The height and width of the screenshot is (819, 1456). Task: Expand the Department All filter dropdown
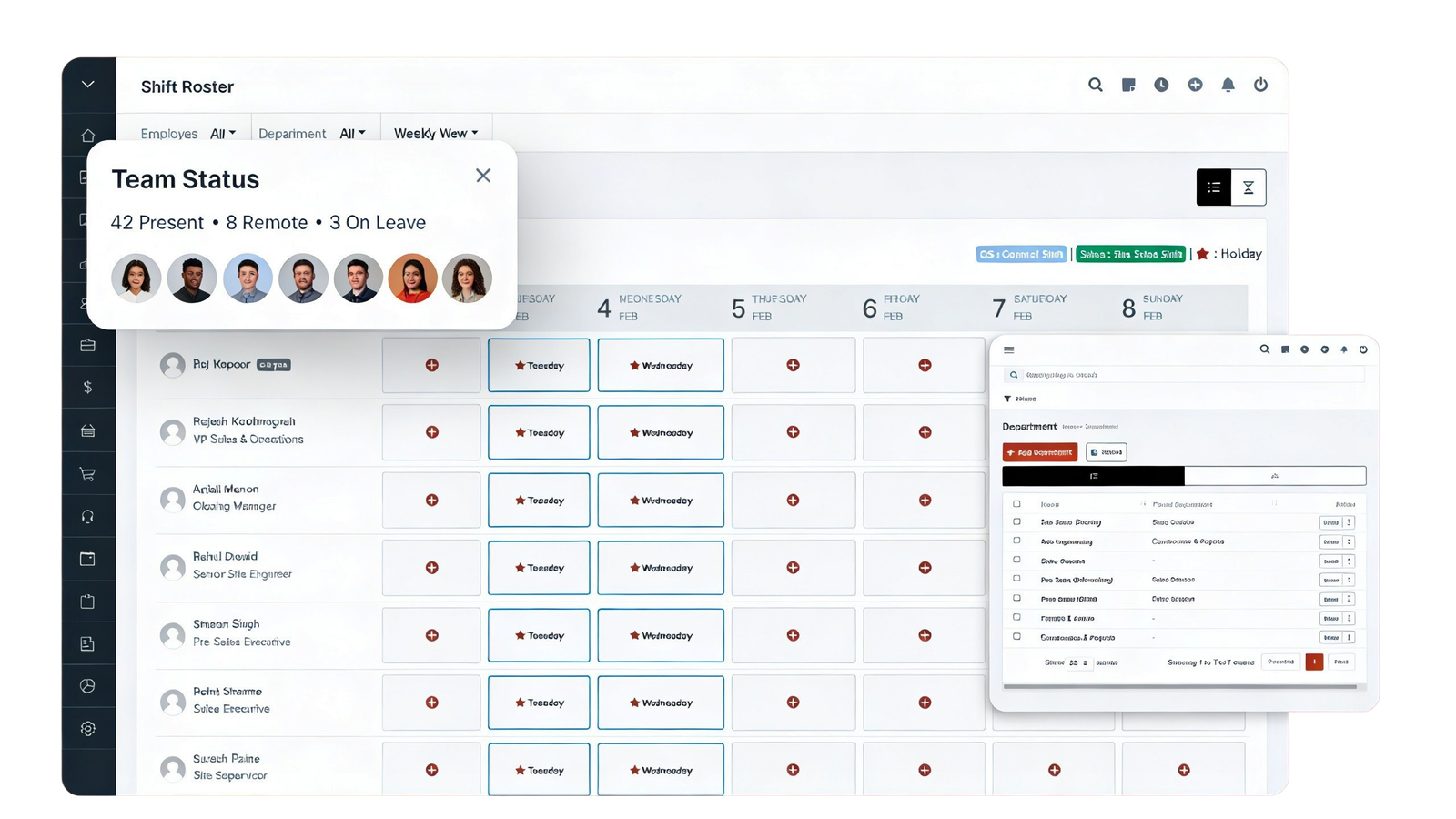point(352,134)
